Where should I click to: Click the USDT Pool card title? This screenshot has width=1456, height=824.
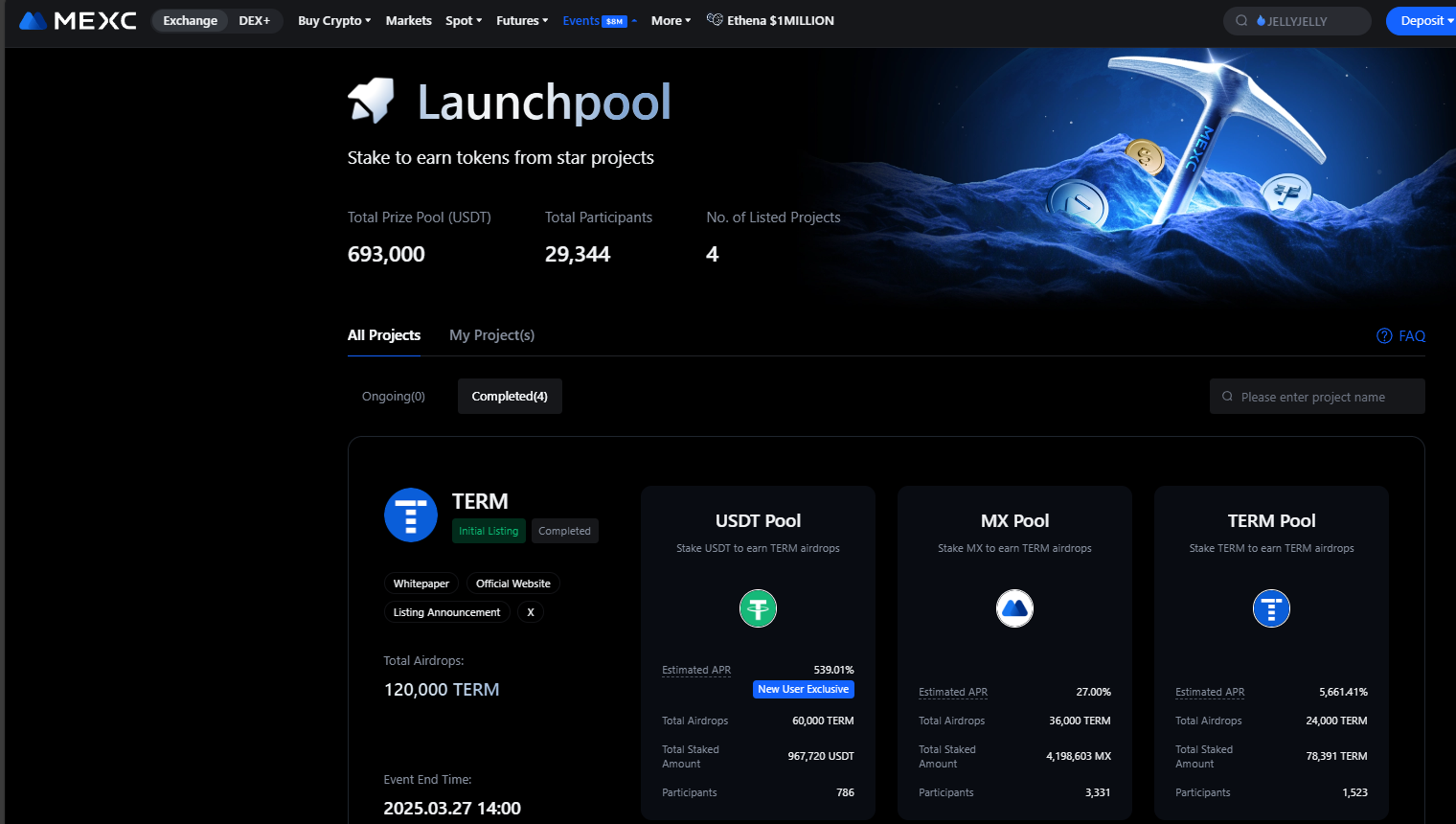tap(758, 521)
